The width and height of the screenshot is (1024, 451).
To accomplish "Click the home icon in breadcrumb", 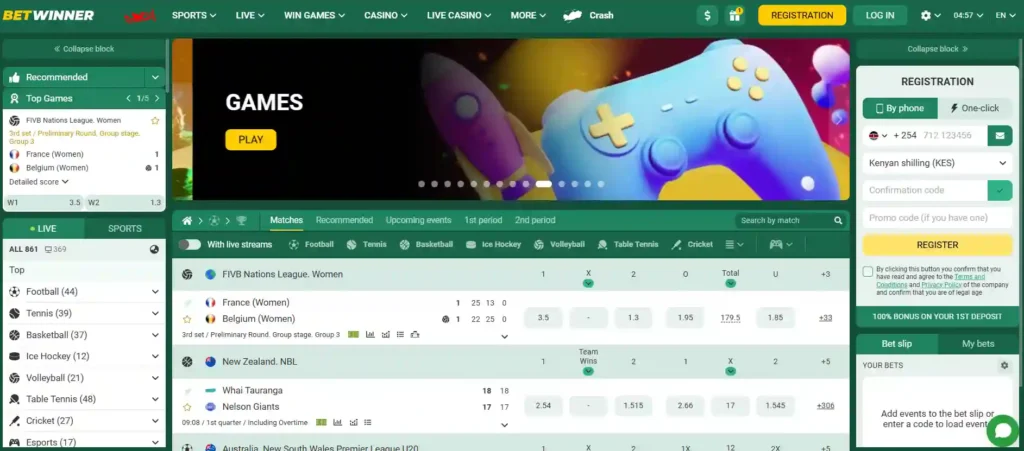I will click(x=187, y=221).
